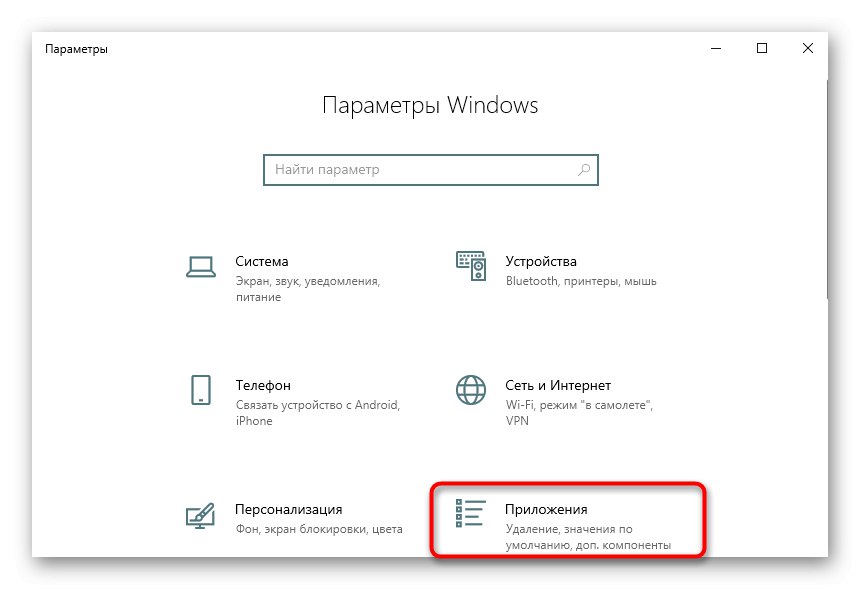
Task: Click the text Bluetooth, принтеры, мышь
Action: pos(581,281)
